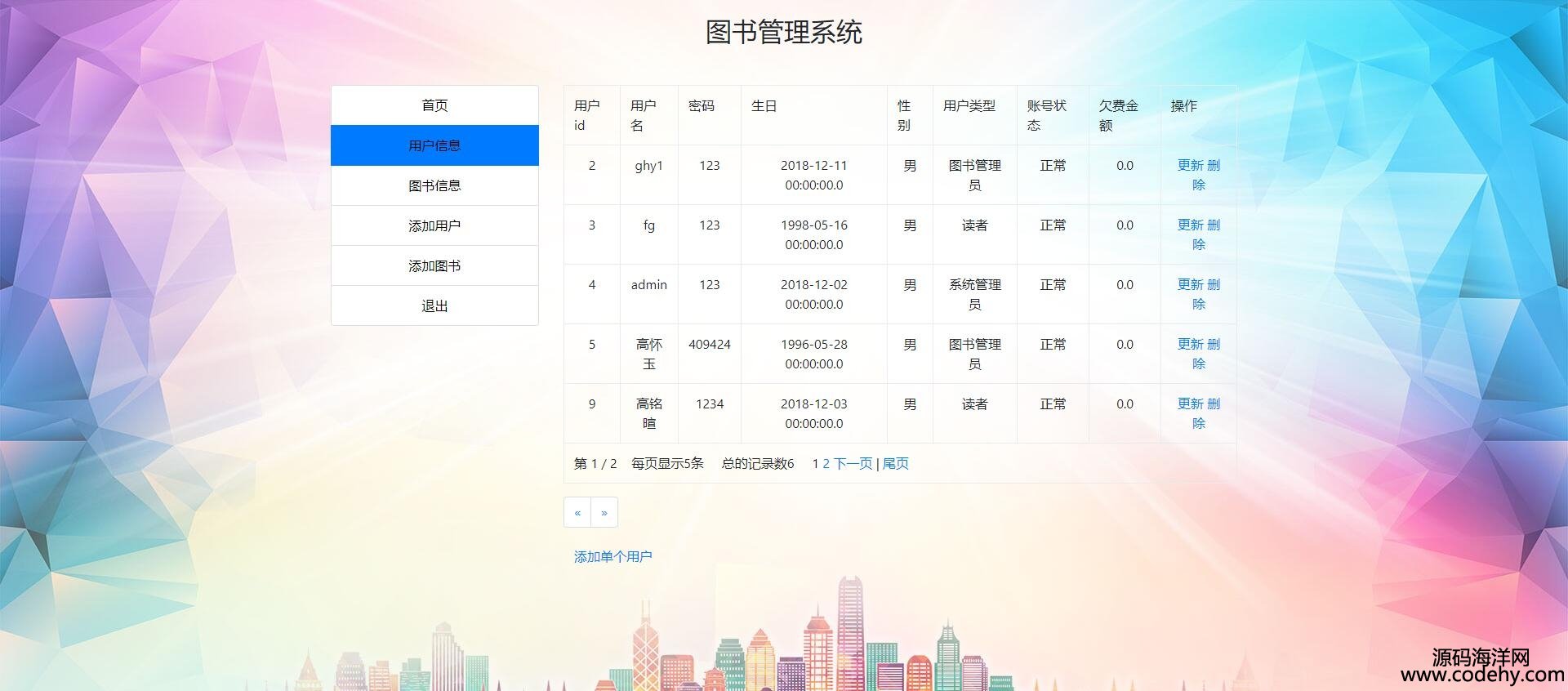This screenshot has height=691, width=1568.
Task: Click 更新 link for user 高怀玉
Action: click(1190, 344)
